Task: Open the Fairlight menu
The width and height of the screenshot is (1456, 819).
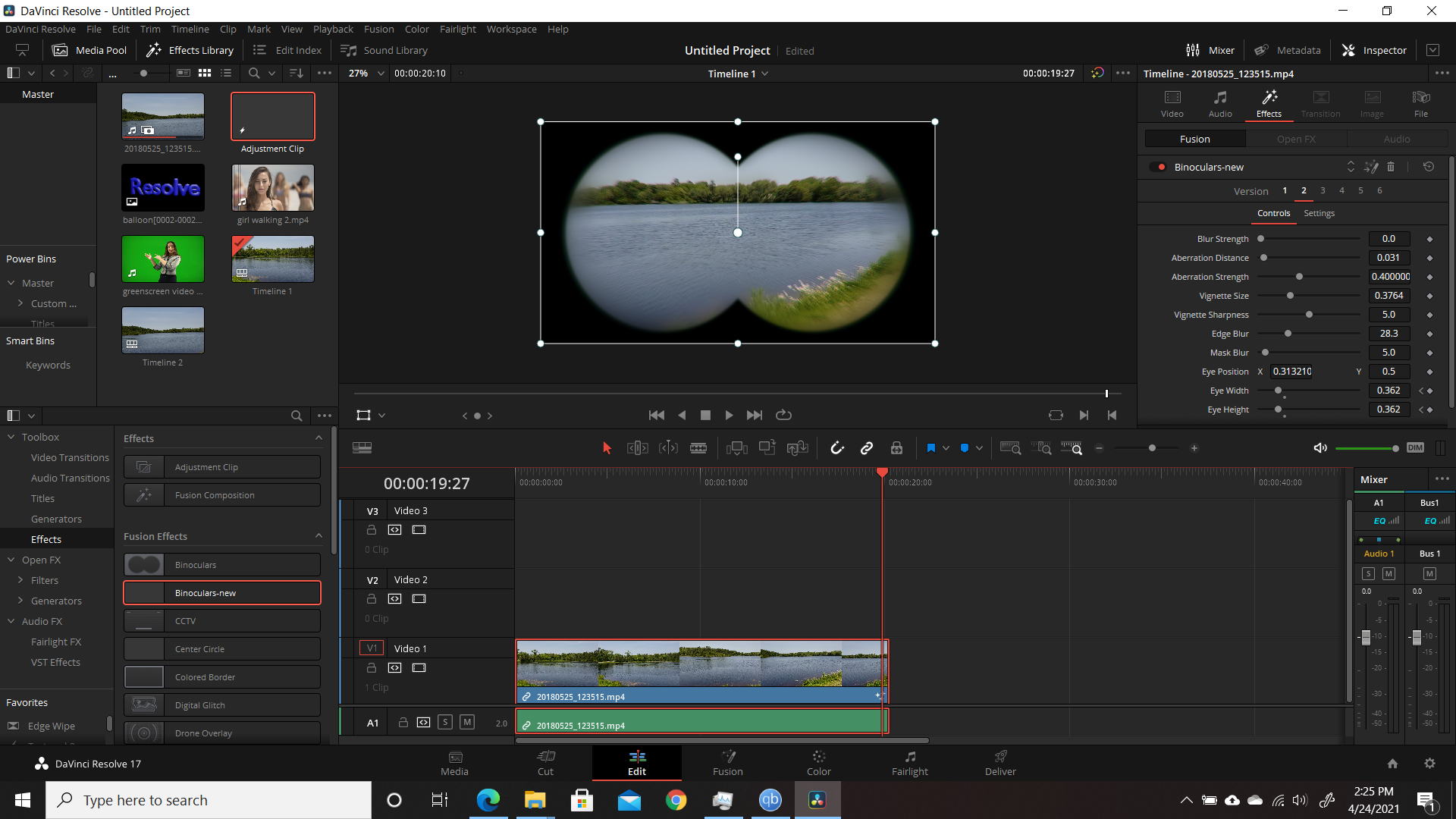Action: click(x=458, y=29)
